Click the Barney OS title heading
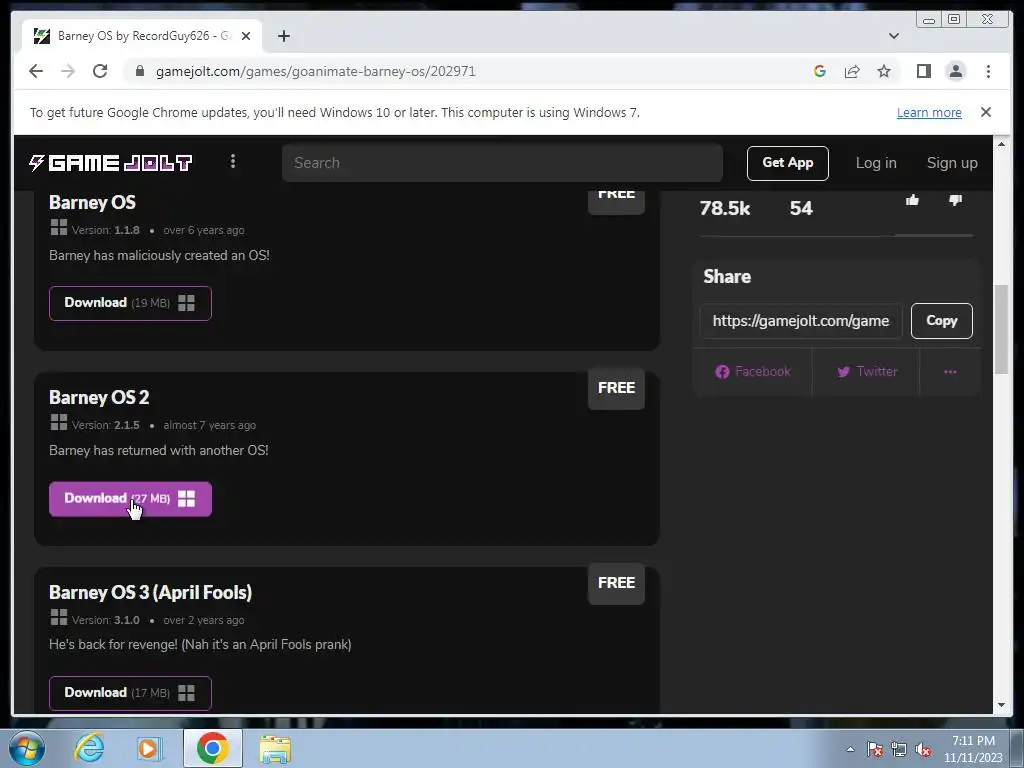Screen dimensions: 1024x768 92,202
